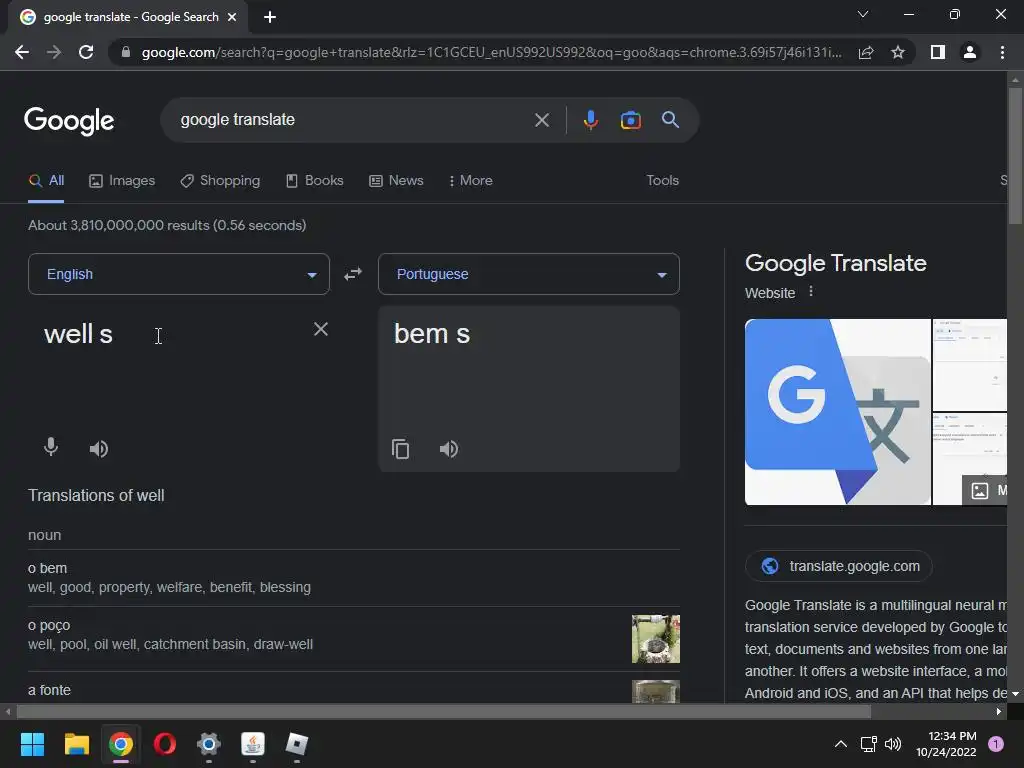
Task: Close the Google Search tab
Action: pyautogui.click(x=232, y=17)
